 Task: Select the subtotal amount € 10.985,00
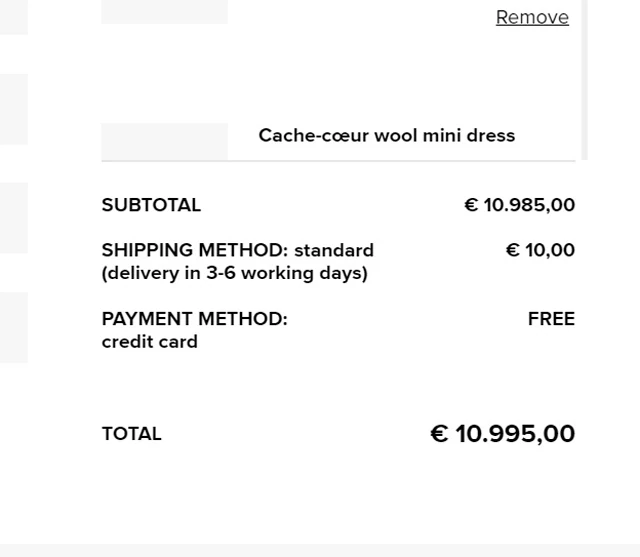click(519, 205)
